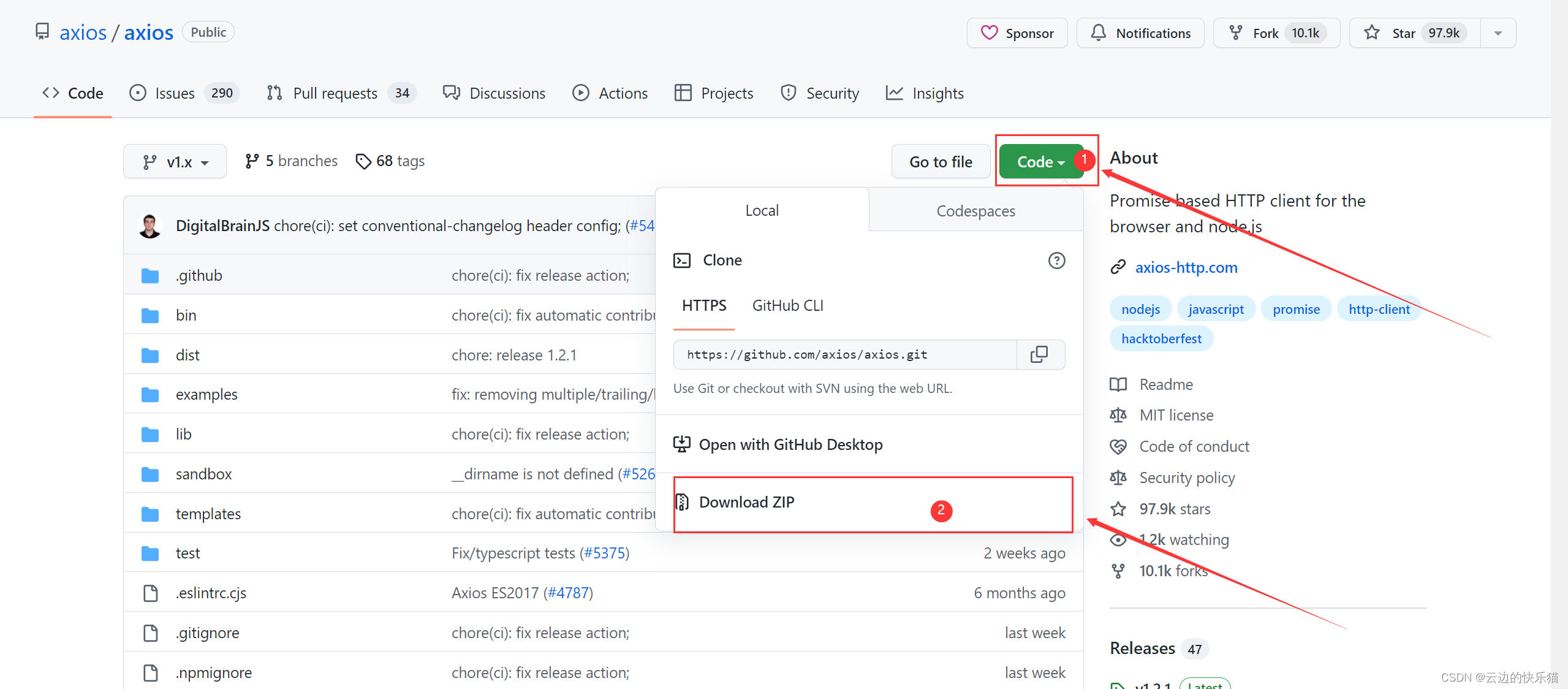Switch to the Pull requests tab
Viewport: 1568px width, 689px height.
coord(341,93)
